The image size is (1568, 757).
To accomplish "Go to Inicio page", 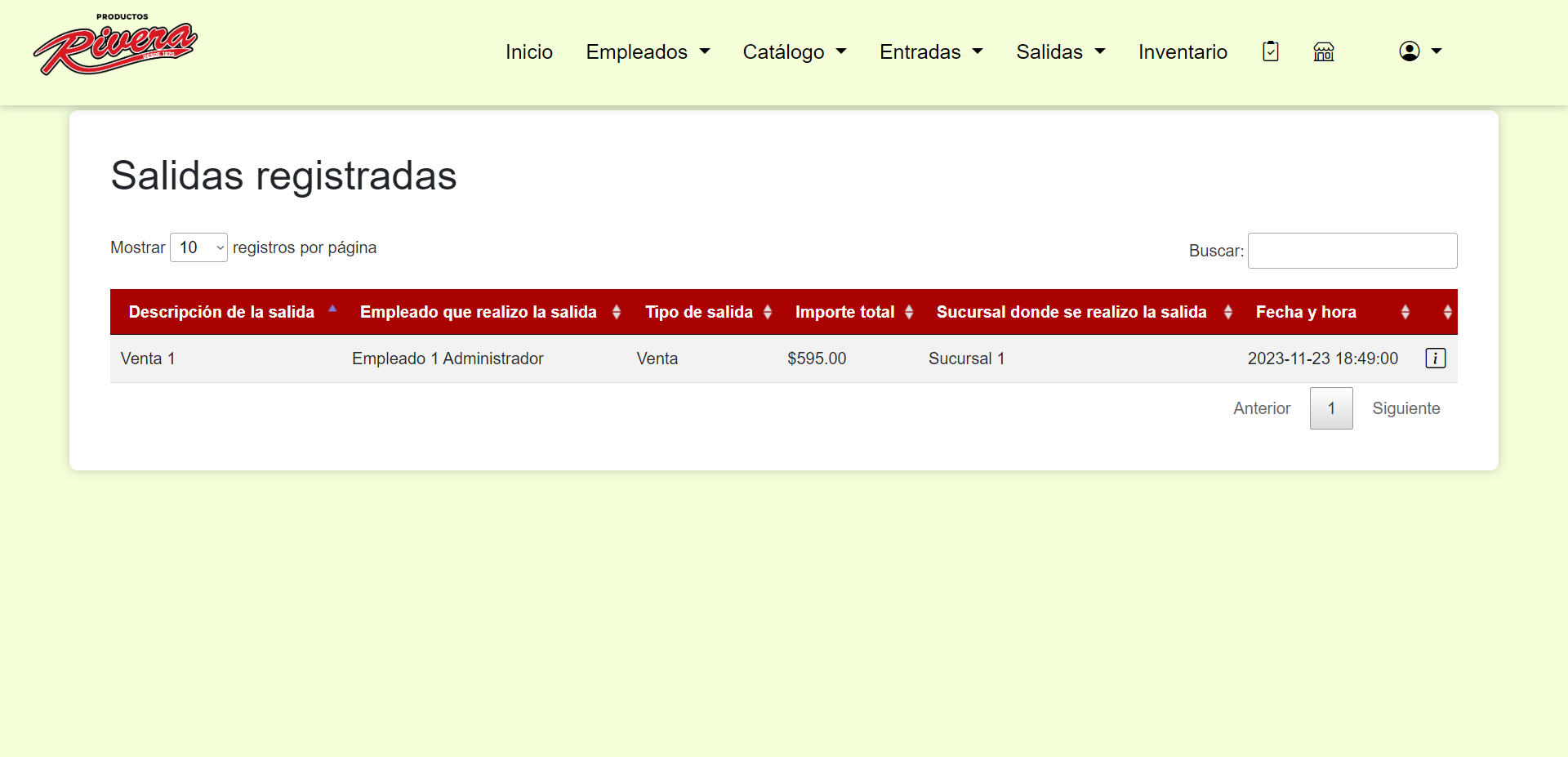I will click(528, 51).
